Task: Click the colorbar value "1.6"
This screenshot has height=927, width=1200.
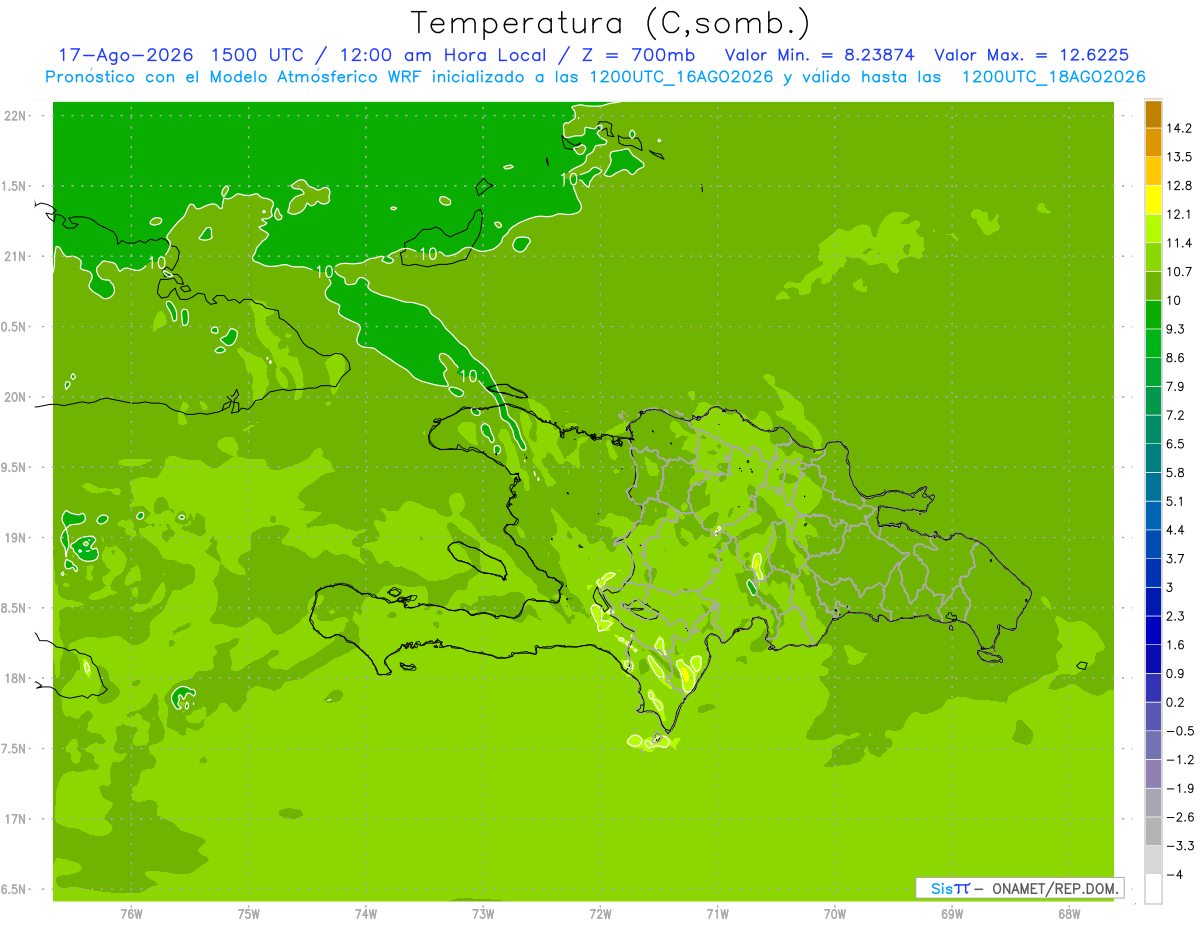Action: coord(1176,645)
